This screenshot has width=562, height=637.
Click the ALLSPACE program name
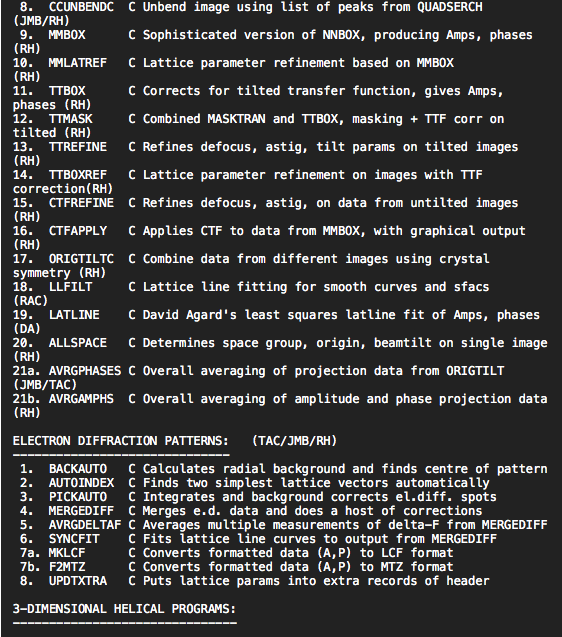coord(78,343)
